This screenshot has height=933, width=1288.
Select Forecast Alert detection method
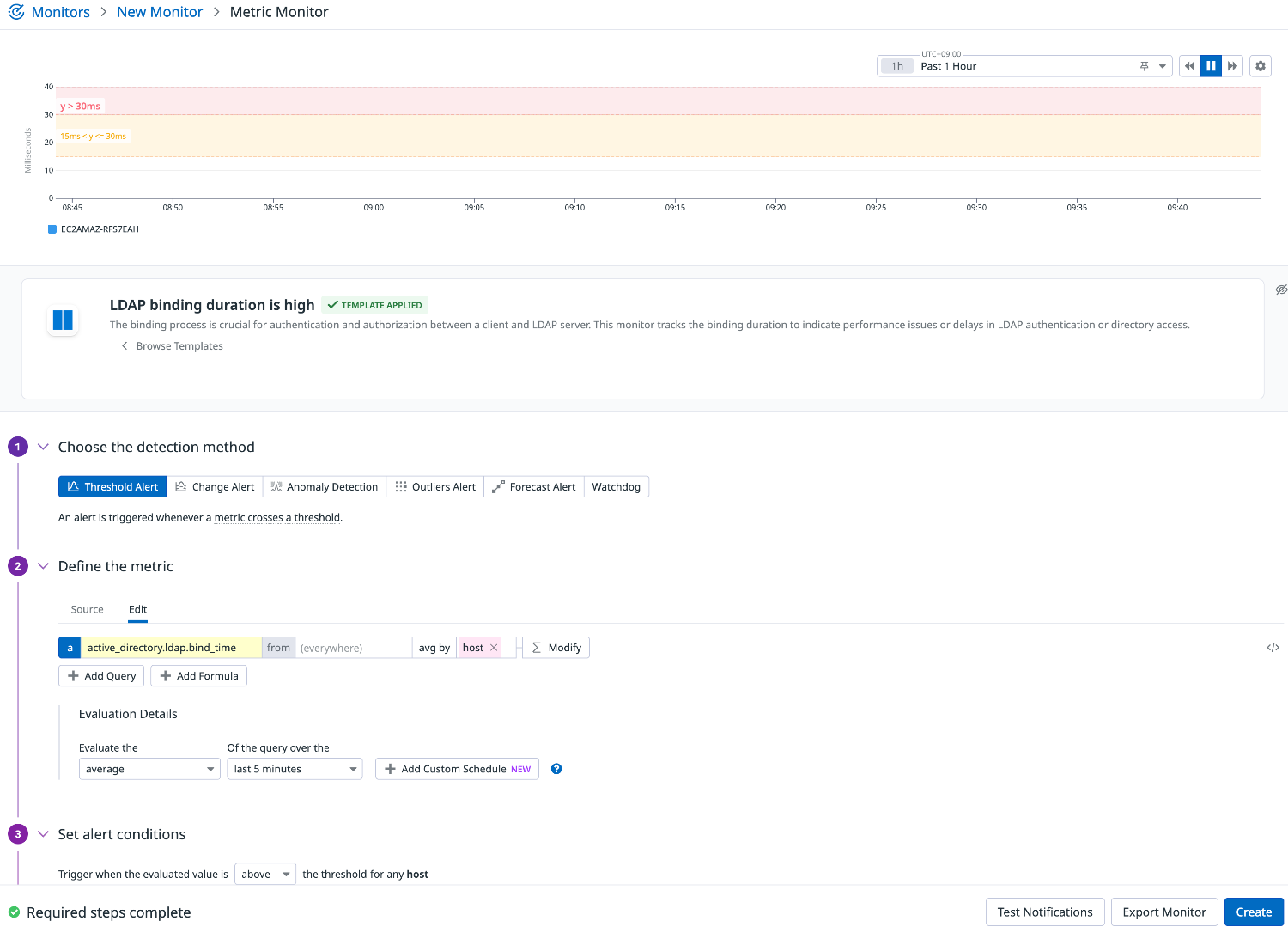click(534, 487)
